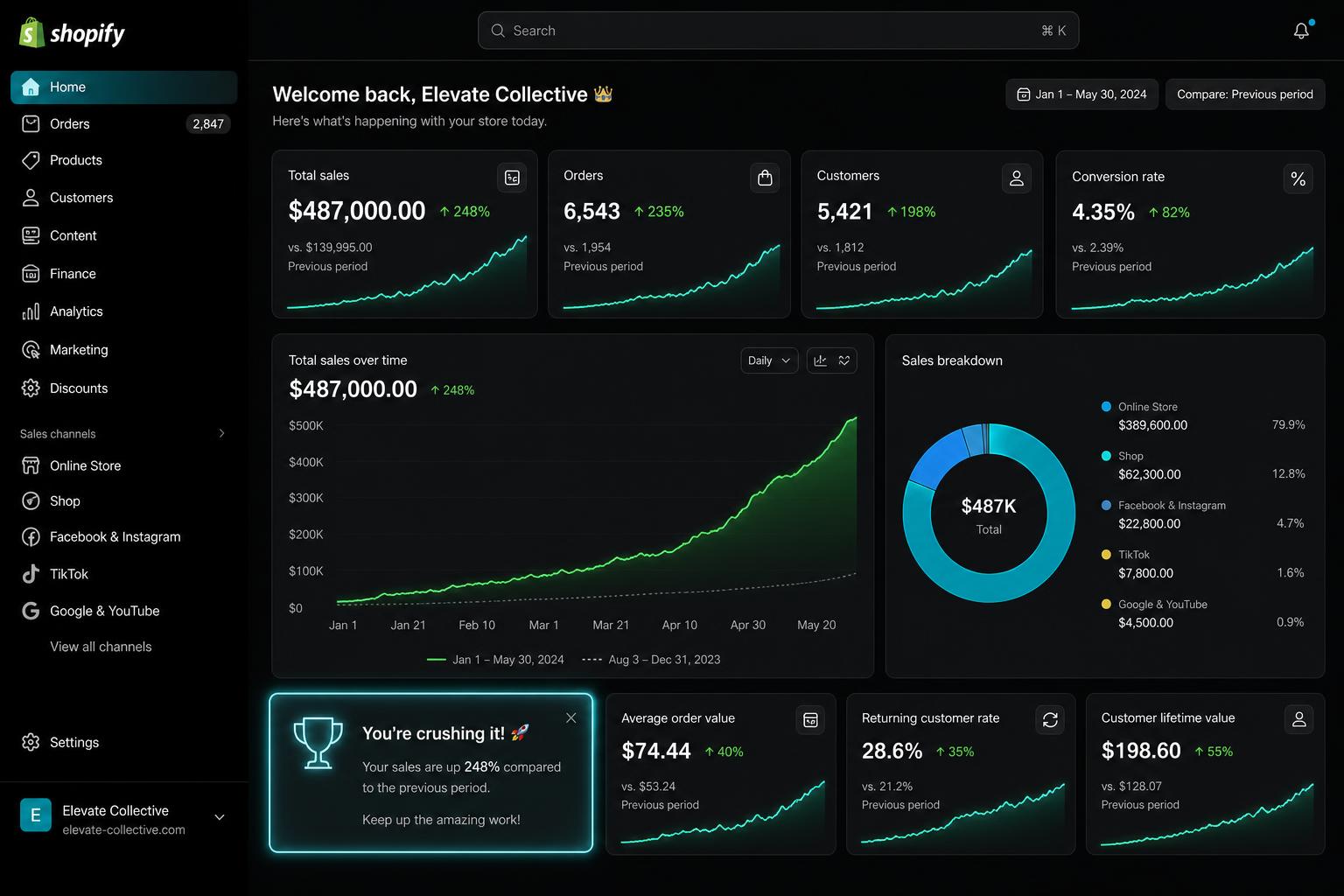This screenshot has width=1344, height=896.
Task: Click the $4,500.00 Google & YouTube value
Action: [1145, 623]
